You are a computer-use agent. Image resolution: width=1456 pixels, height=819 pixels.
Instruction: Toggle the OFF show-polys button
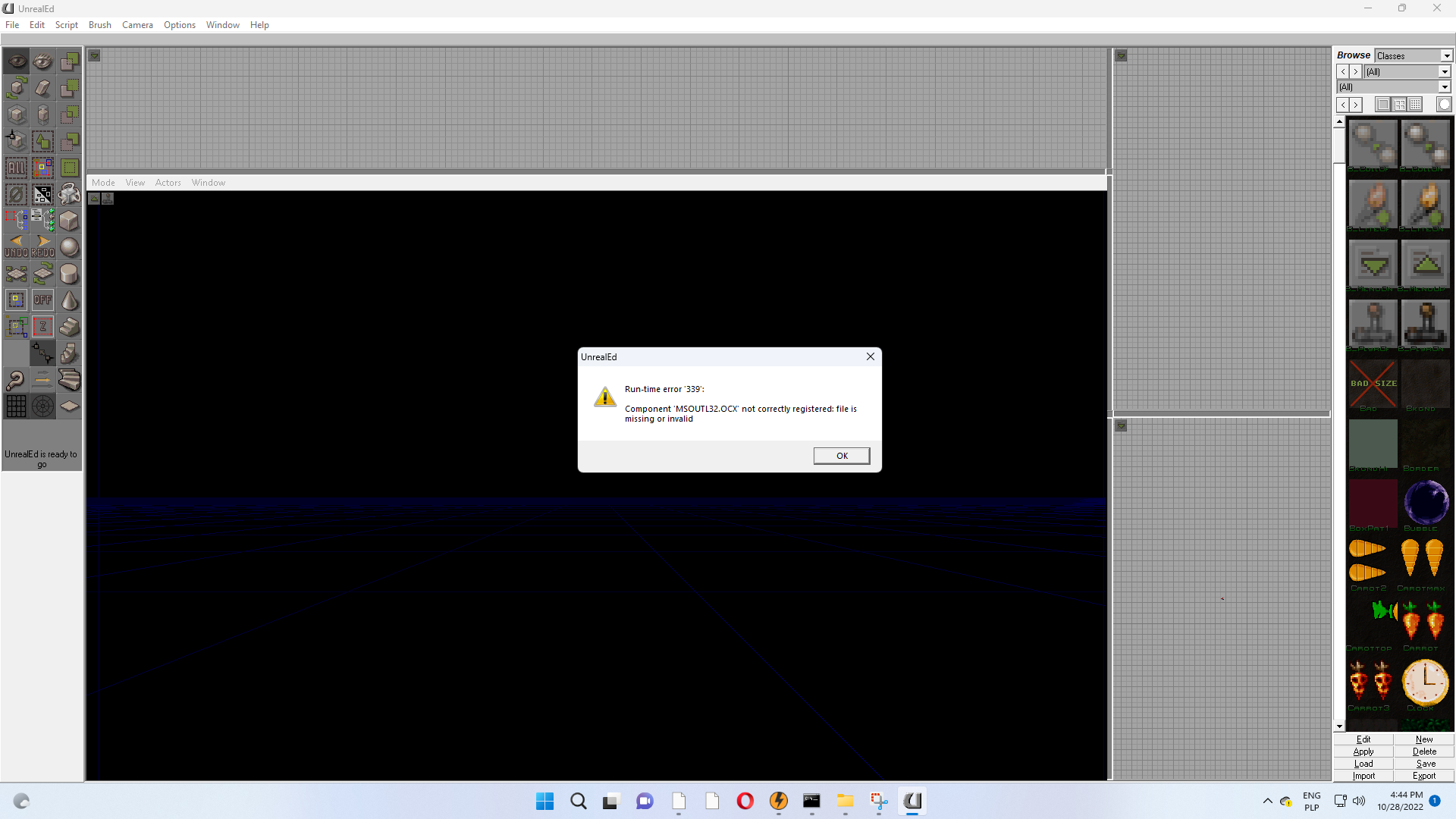43,300
